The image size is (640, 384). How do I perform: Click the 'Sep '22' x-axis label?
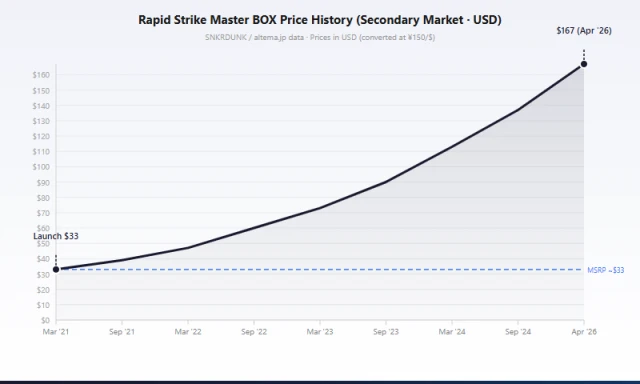pos(254,332)
